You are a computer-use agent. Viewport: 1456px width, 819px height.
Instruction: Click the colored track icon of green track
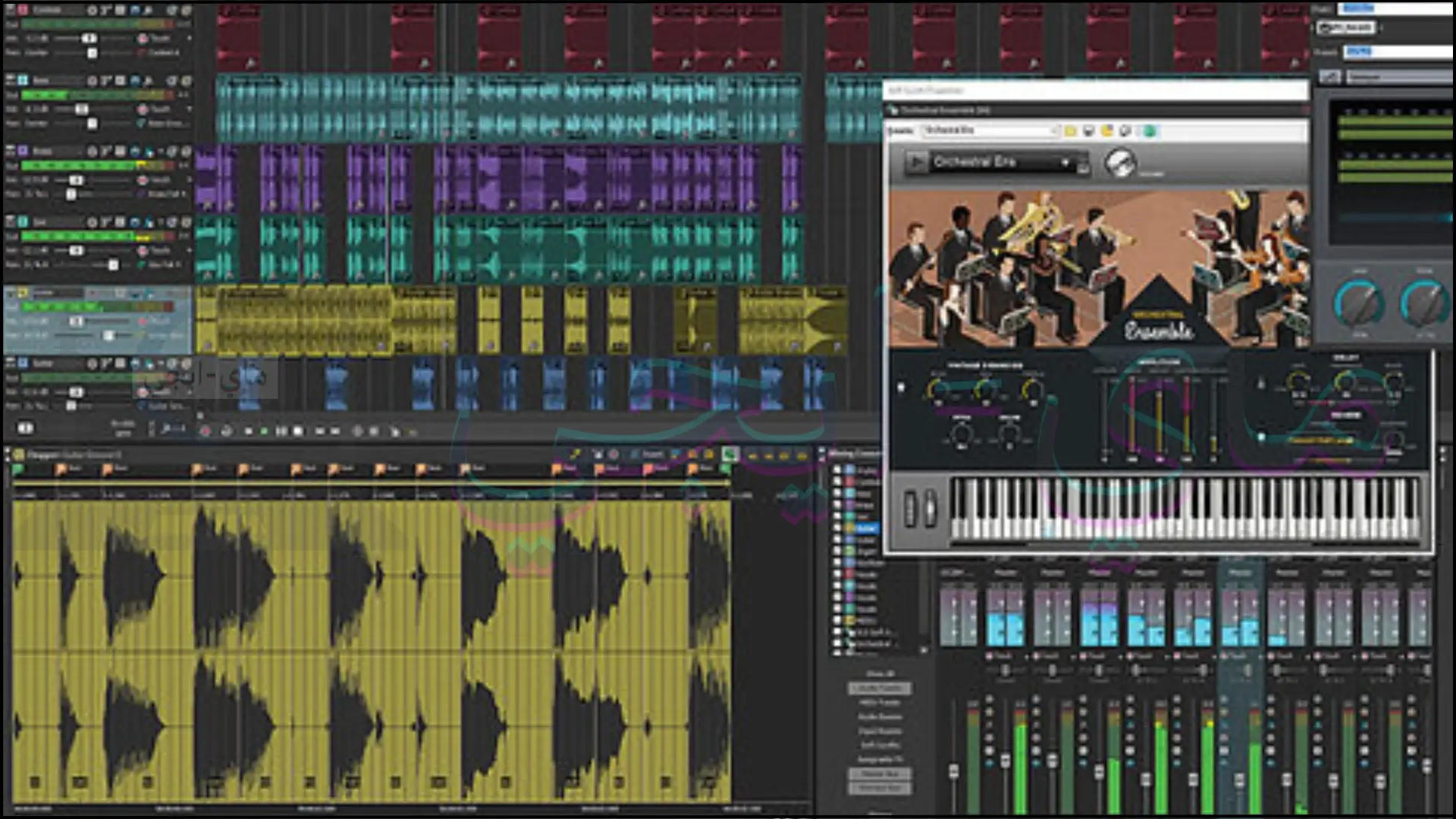(x=23, y=221)
